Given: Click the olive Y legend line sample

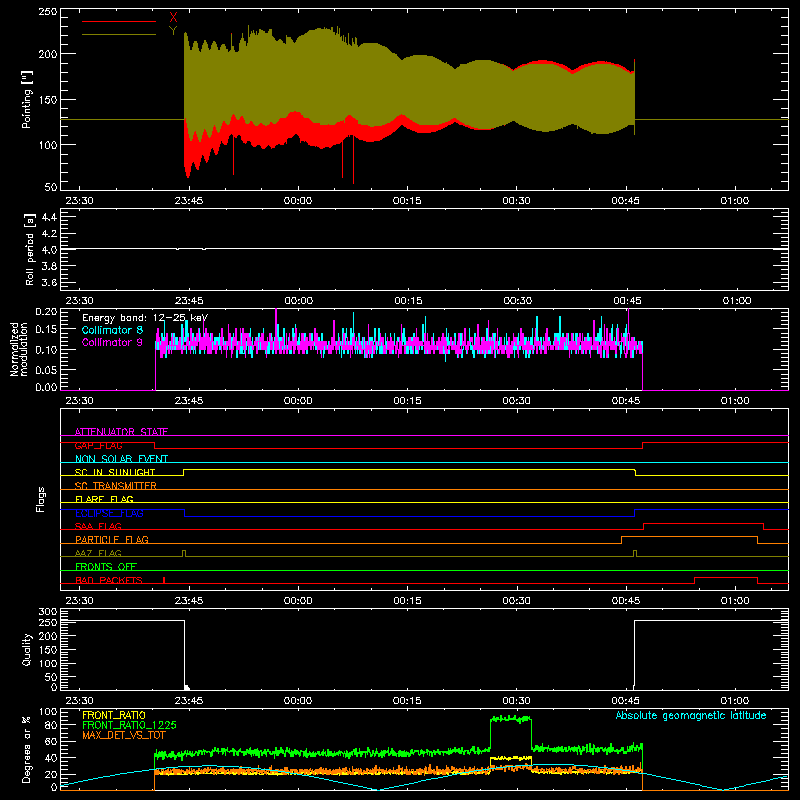Looking at the screenshot, I should click(119, 34).
